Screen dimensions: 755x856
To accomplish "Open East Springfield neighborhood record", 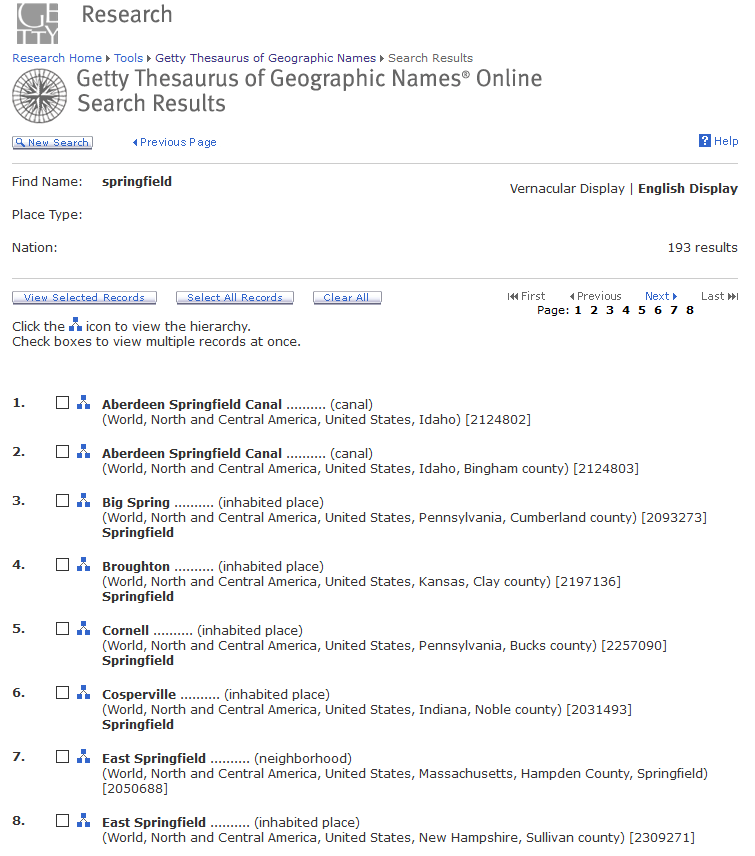I will coord(154,758).
